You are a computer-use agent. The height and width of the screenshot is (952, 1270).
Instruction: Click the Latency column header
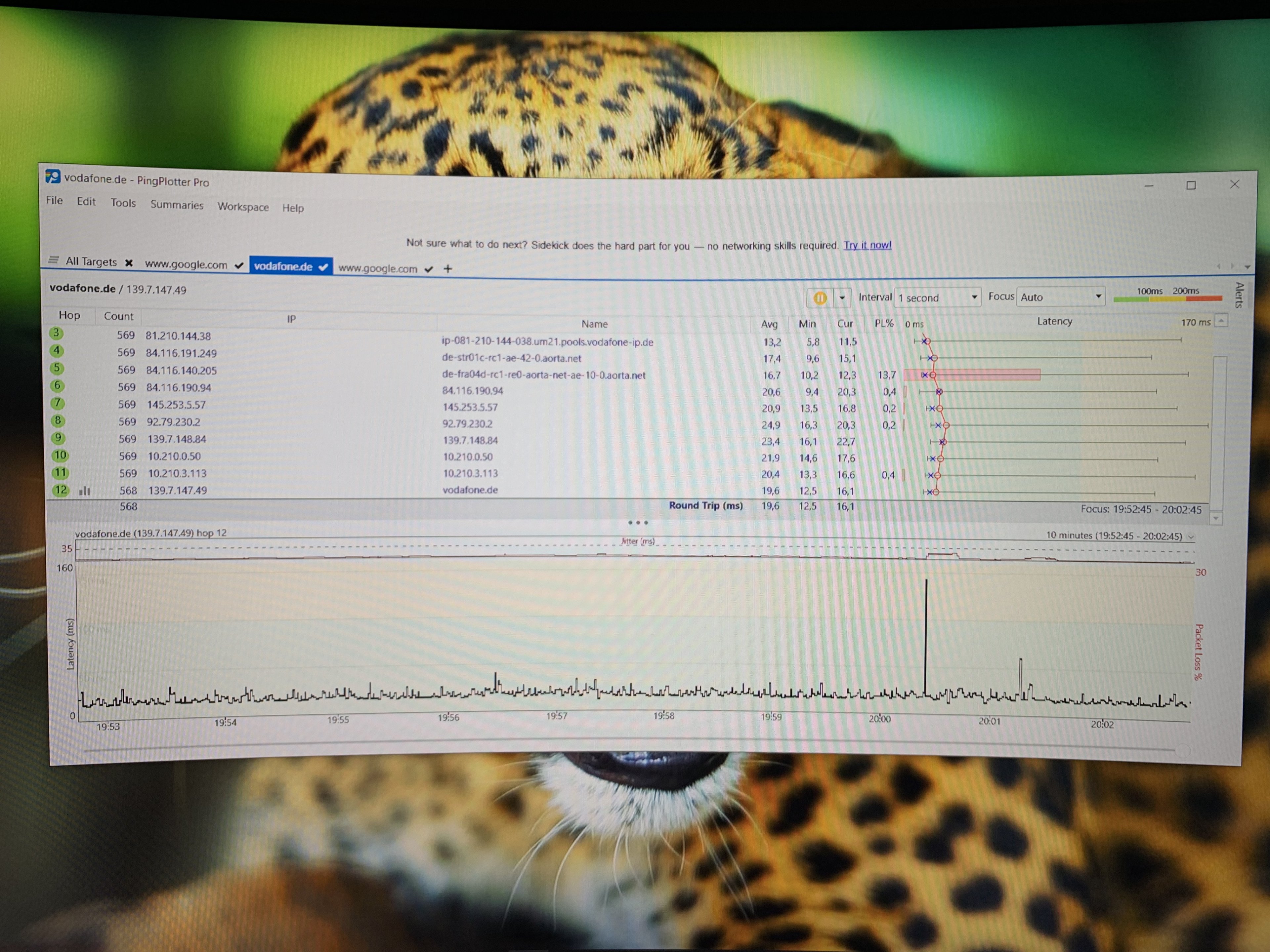(x=1055, y=321)
